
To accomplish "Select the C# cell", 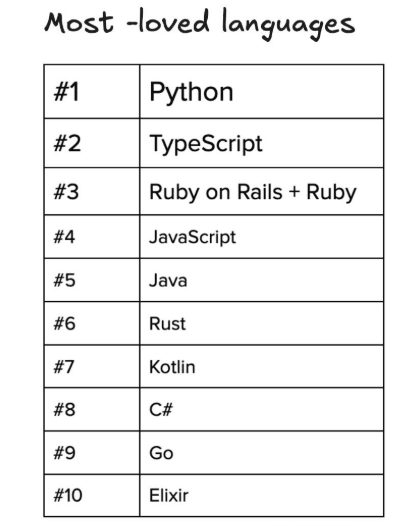I will coord(262,410).
